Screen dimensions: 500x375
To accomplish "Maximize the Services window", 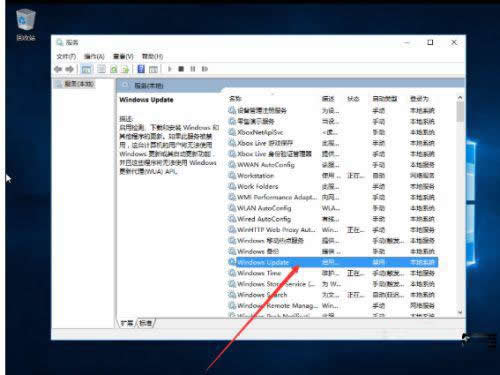I will (430, 42).
